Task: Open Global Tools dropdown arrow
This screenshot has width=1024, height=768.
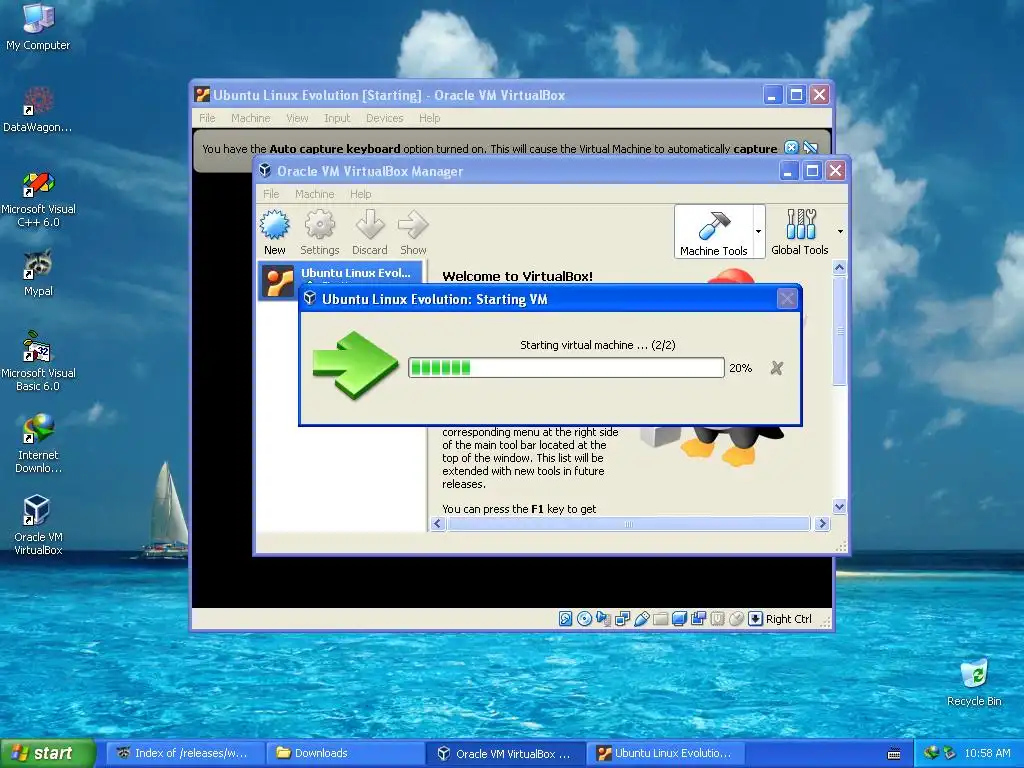Action: coord(840,231)
